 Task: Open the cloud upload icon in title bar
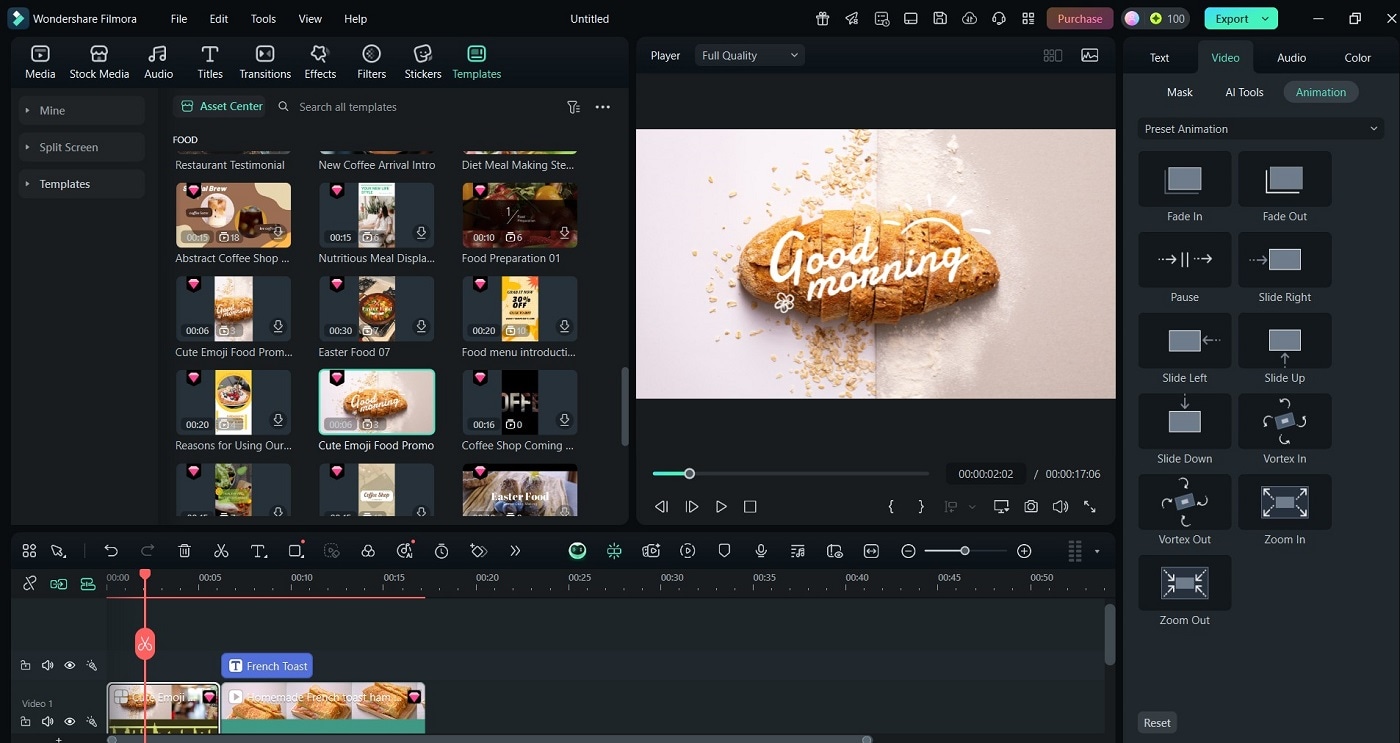pos(969,19)
